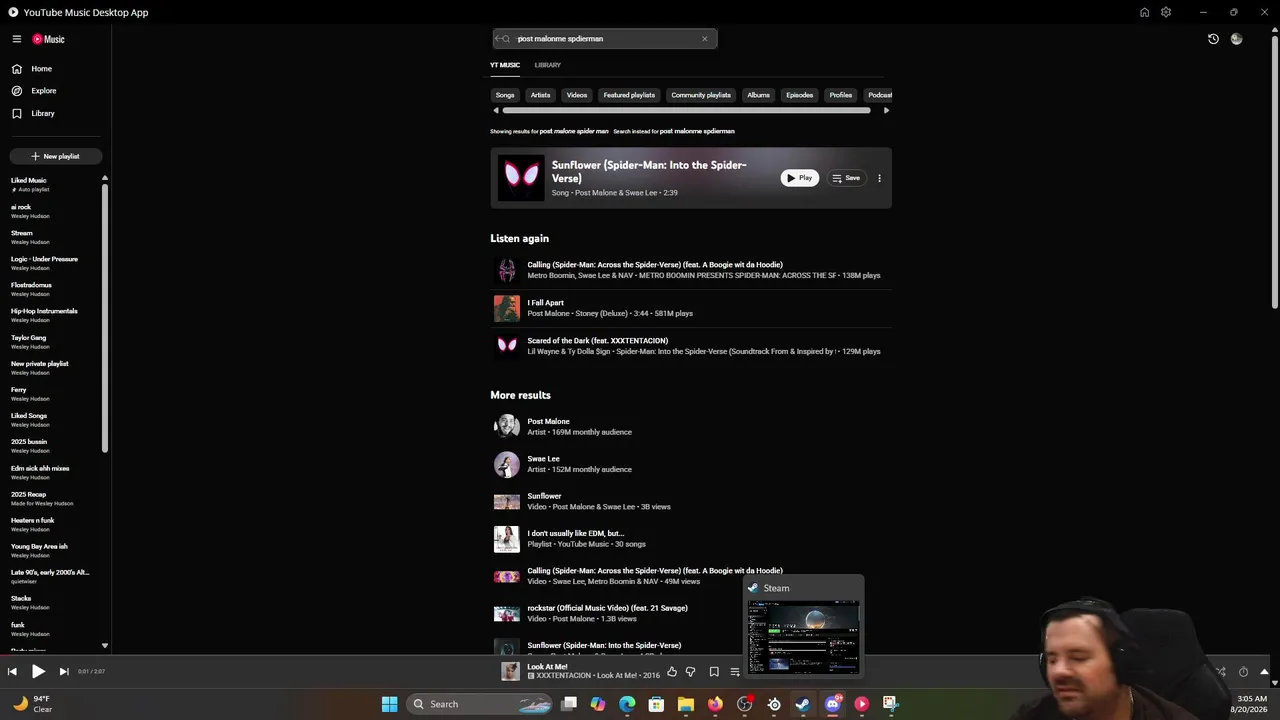Image resolution: width=1280 pixels, height=720 pixels.
Task: Click the filter chips horizontal scrollbar
Action: 686,111
